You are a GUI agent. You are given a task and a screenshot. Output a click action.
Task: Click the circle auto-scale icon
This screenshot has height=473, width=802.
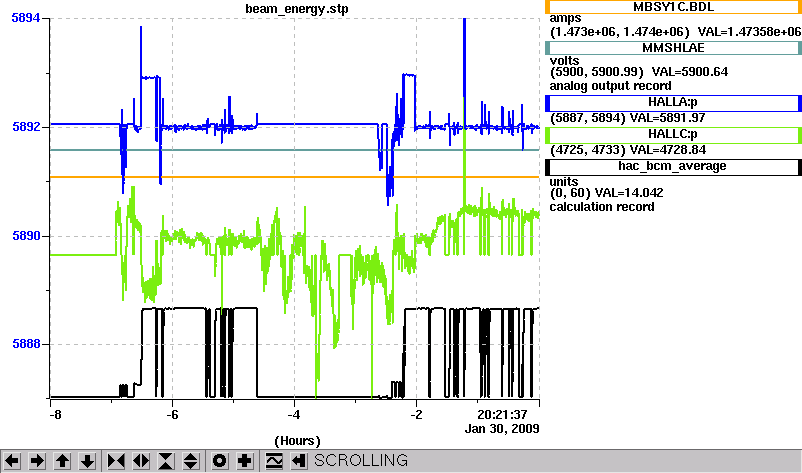[x=220, y=461]
